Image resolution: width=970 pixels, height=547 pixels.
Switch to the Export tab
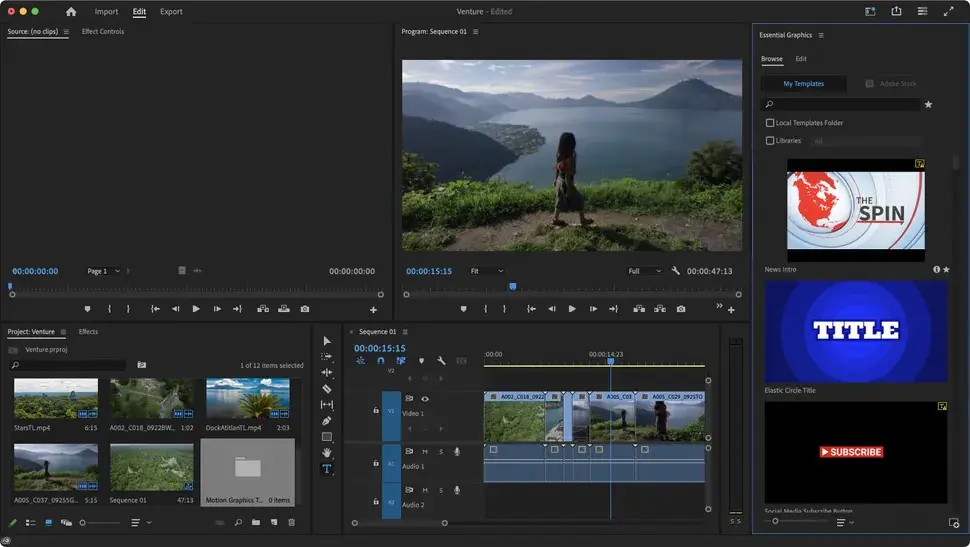point(171,12)
